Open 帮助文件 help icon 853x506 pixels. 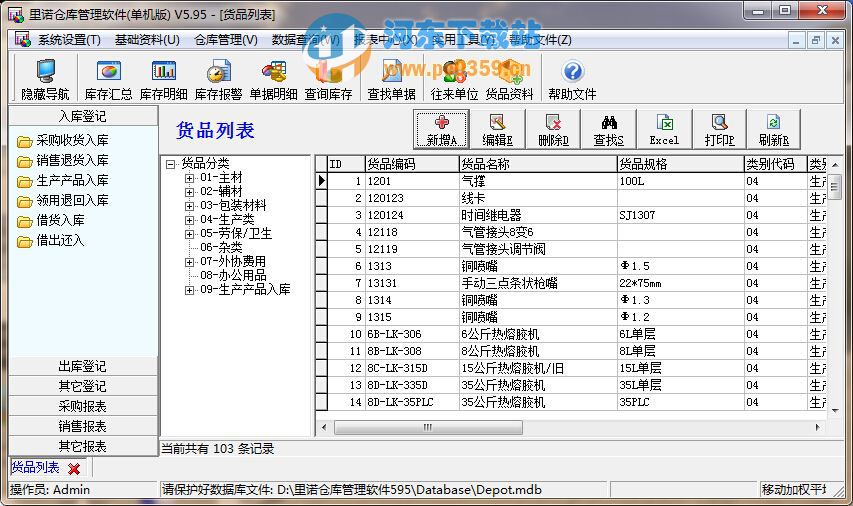(x=572, y=79)
